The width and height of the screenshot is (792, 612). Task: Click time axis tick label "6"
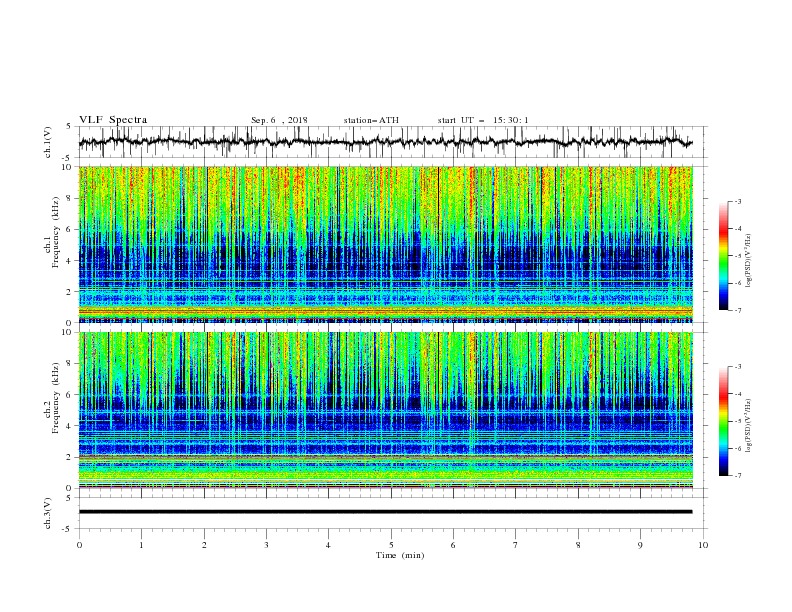point(453,545)
